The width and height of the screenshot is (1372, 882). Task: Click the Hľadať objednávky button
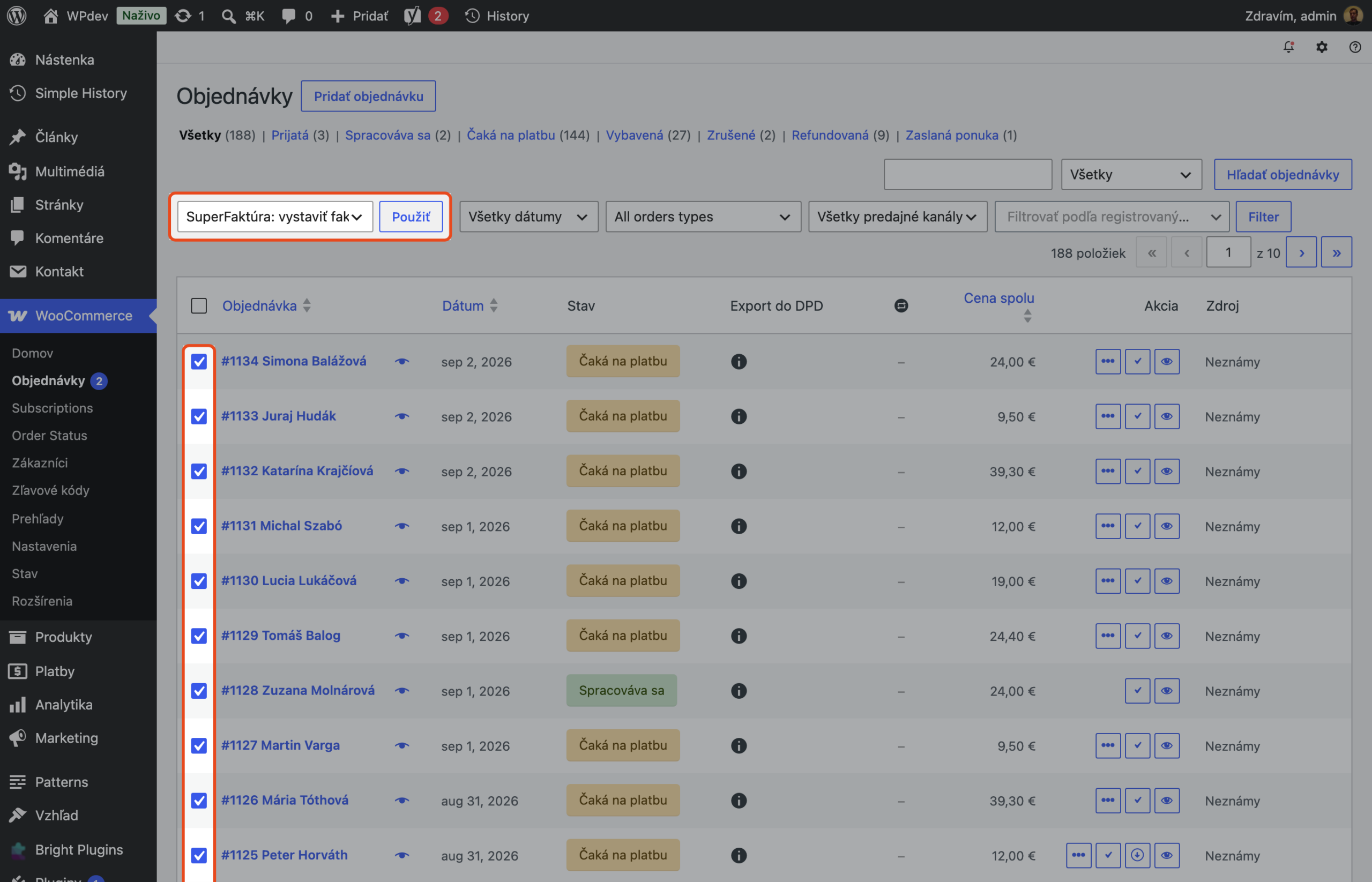(x=1282, y=174)
